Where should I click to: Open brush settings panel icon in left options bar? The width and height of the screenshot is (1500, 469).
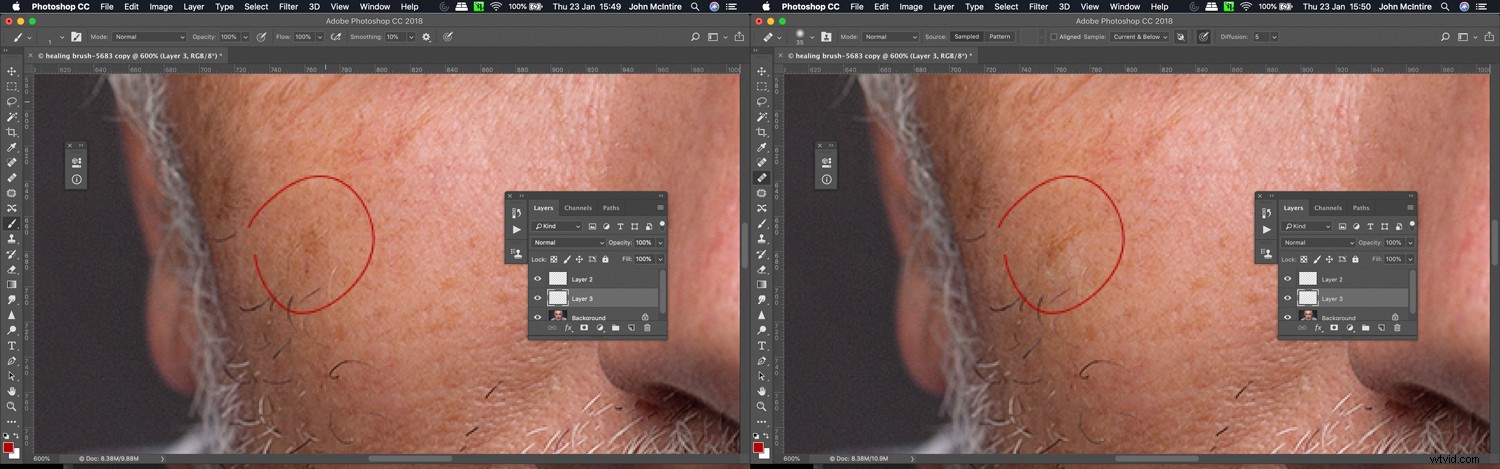74,37
